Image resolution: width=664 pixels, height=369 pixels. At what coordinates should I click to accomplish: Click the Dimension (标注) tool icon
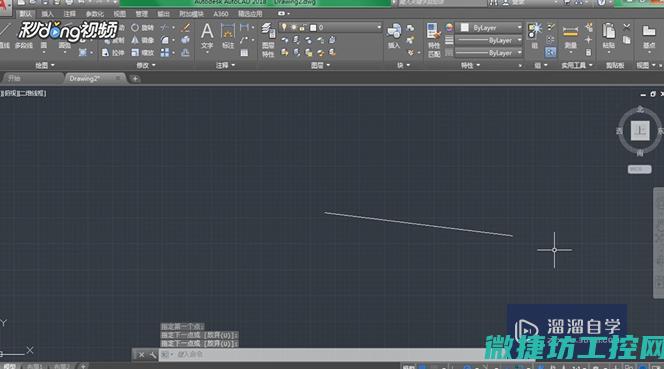[228, 36]
